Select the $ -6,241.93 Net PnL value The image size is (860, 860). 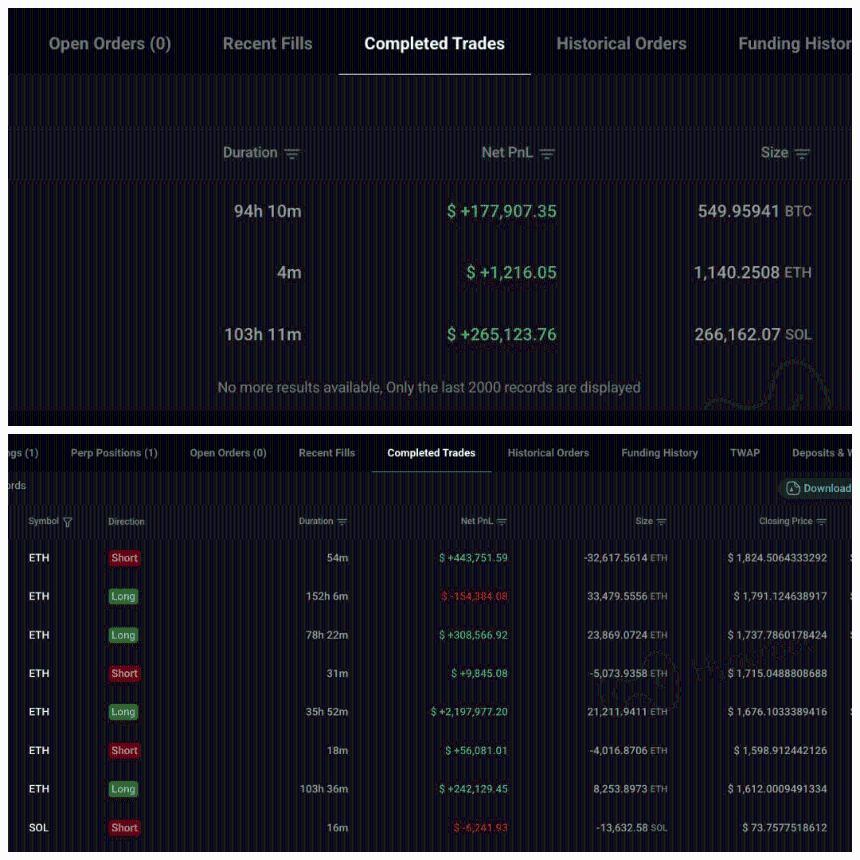pyautogui.click(x=480, y=828)
